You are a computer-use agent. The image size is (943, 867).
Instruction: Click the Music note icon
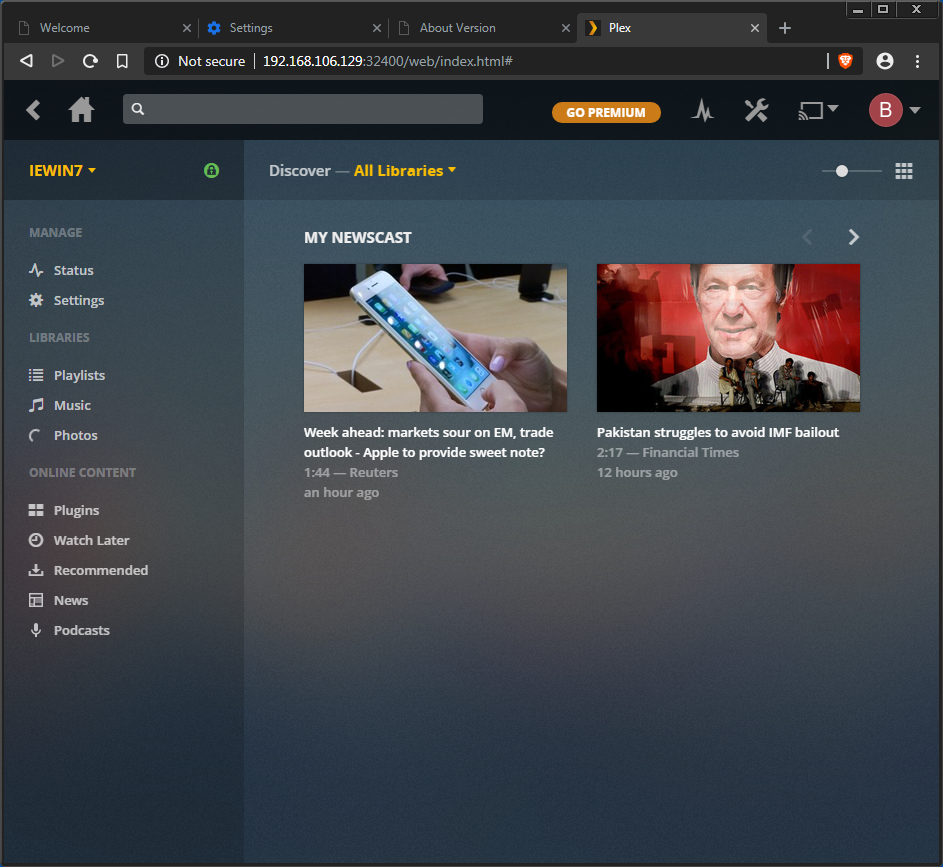point(36,405)
